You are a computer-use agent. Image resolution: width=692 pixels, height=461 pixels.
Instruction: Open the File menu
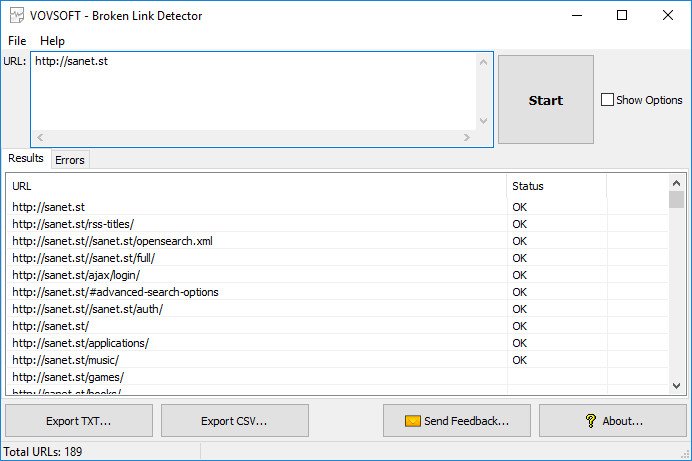pyautogui.click(x=17, y=41)
